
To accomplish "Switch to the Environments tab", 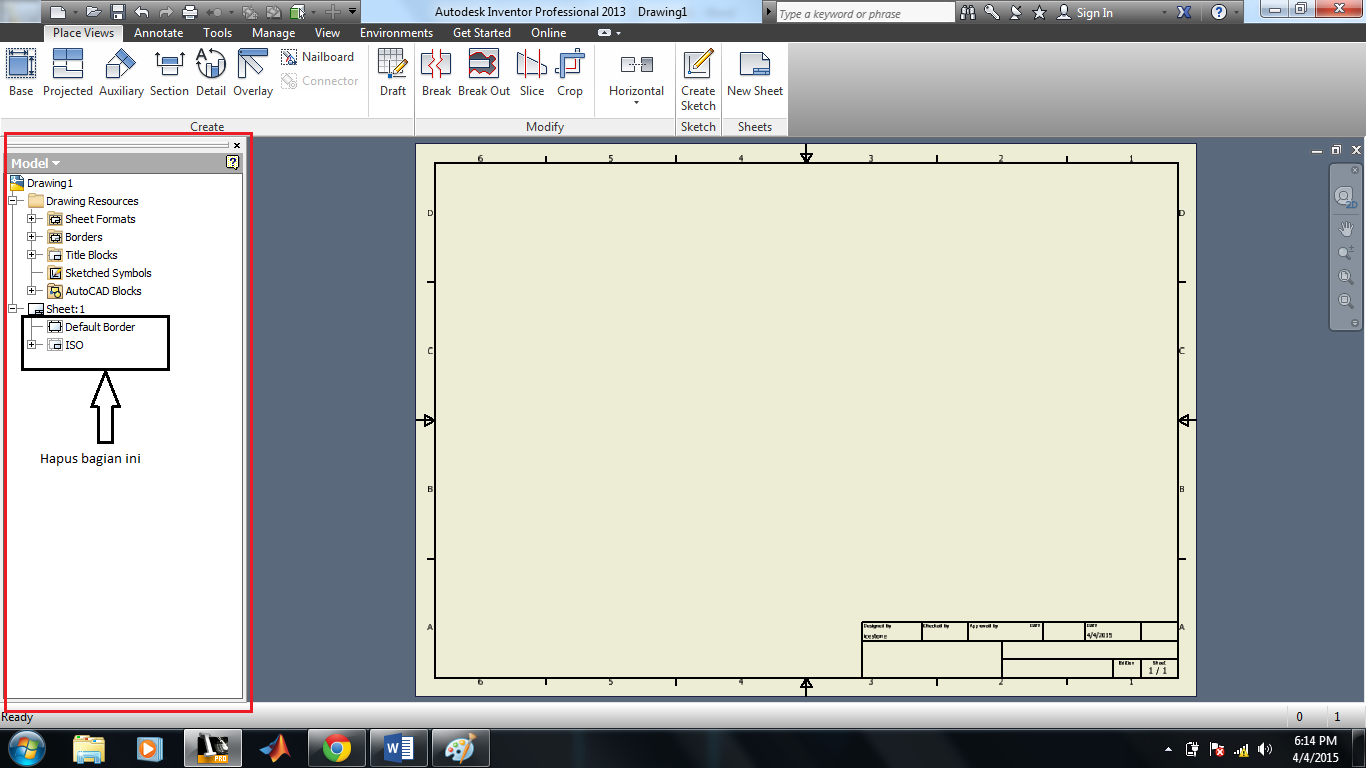I will tap(396, 33).
